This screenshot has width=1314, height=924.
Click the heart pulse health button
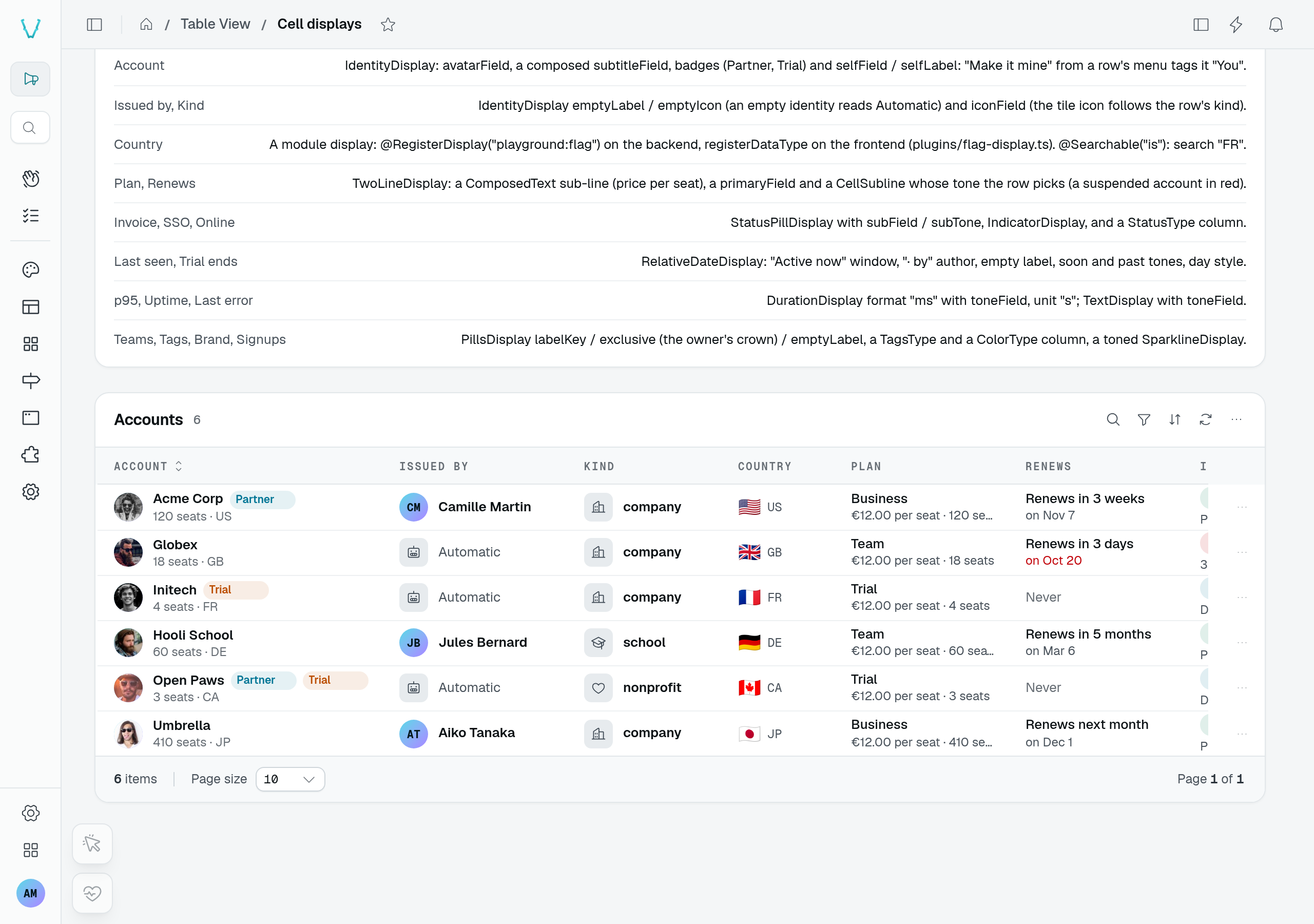(x=92, y=893)
